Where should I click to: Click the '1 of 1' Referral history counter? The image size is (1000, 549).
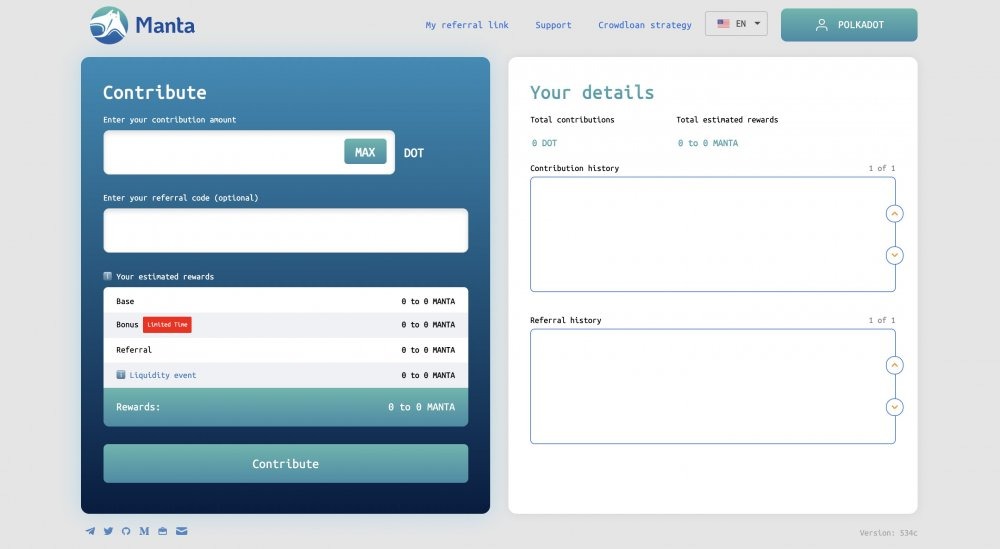(881, 320)
